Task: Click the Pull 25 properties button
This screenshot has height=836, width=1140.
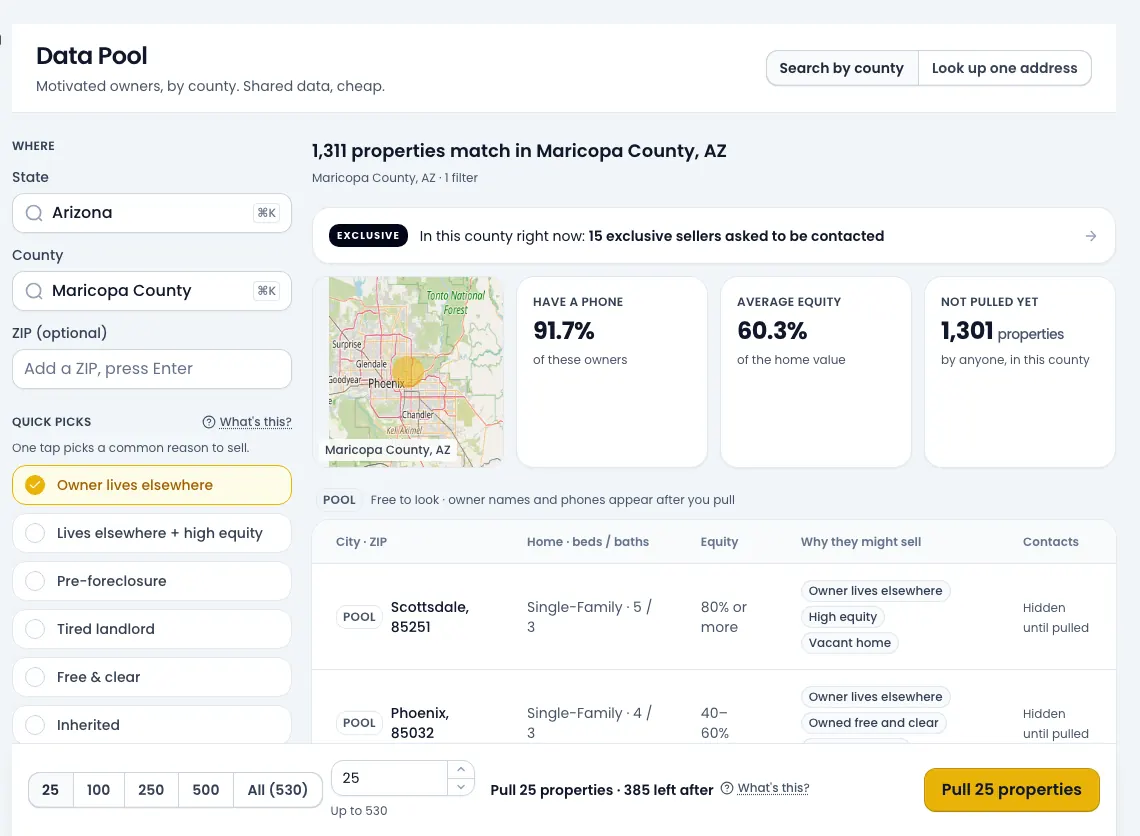Action: tap(1011, 789)
